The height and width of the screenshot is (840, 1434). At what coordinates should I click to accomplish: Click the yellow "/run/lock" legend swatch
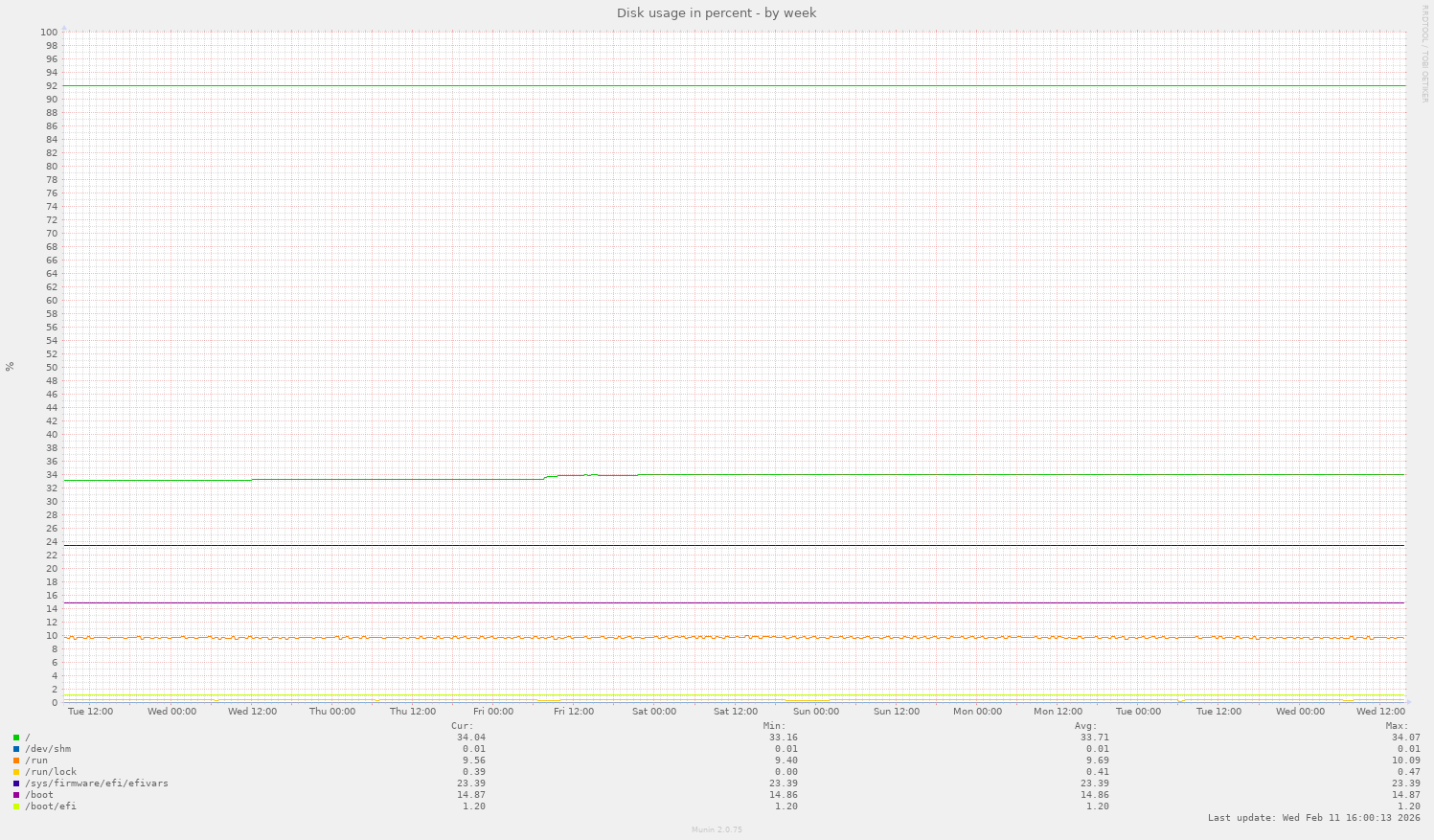(x=15, y=771)
